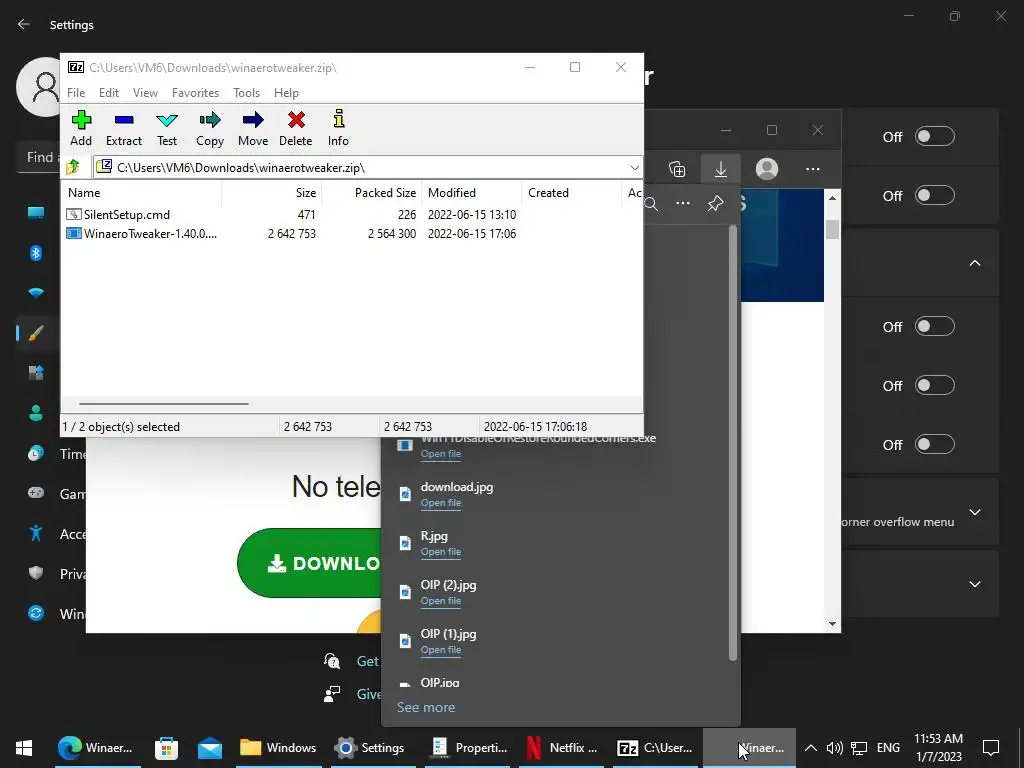
Task: Toggle the fourth Off switch in Settings
Action: pos(935,385)
